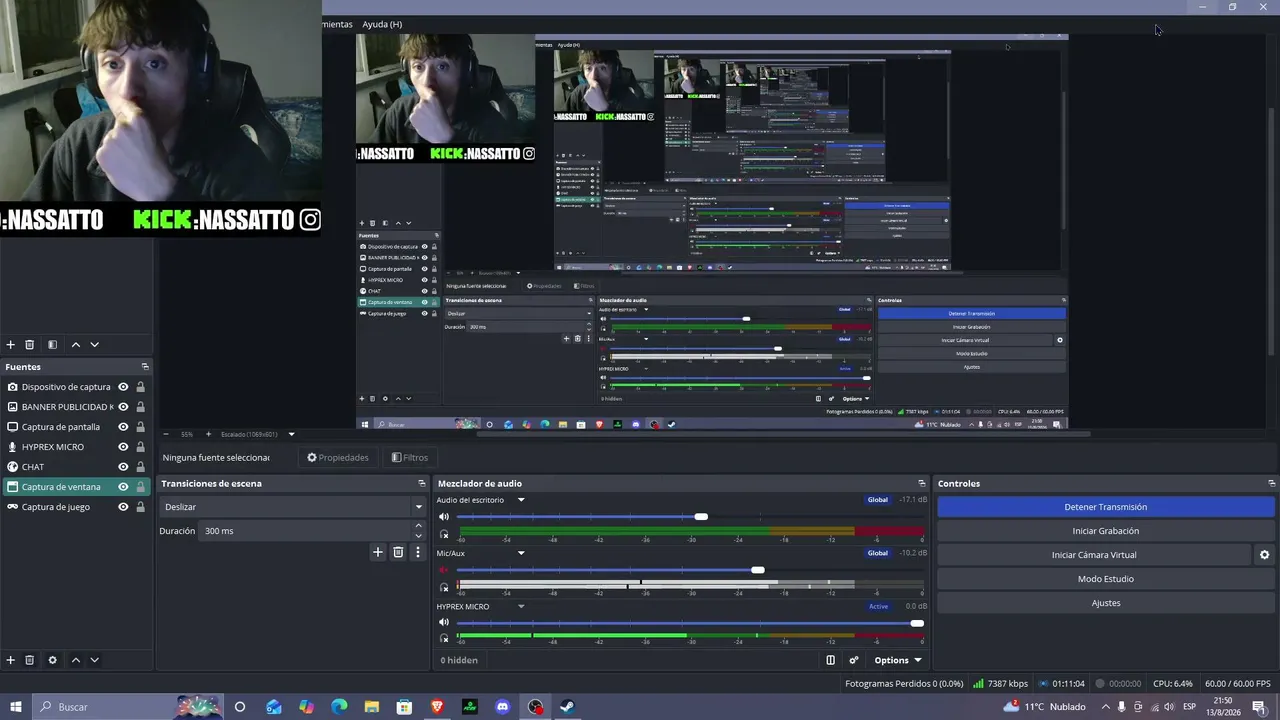Open Steam from the taskbar
The image size is (1280, 720).
[568, 707]
